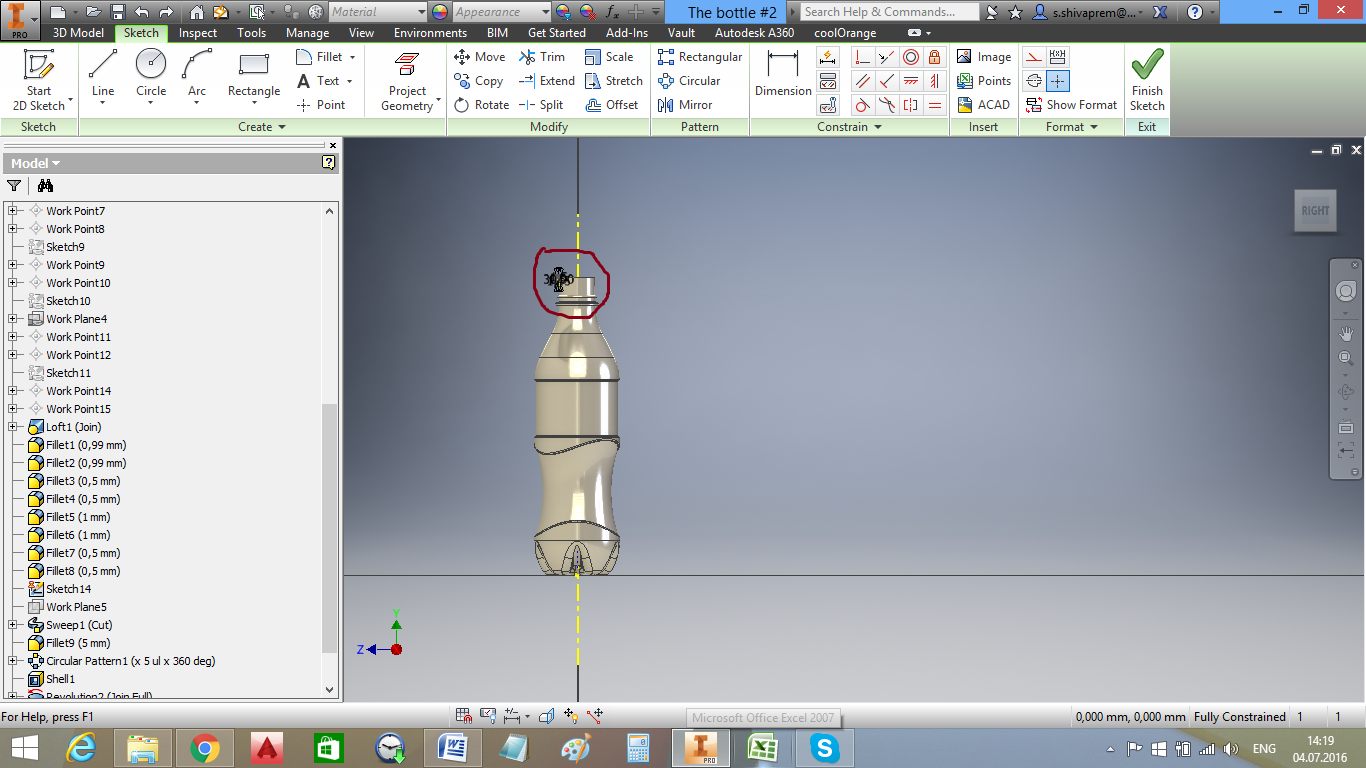This screenshot has width=1366, height=768.
Task: Open the fx Parameters icon
Action: tap(613, 12)
